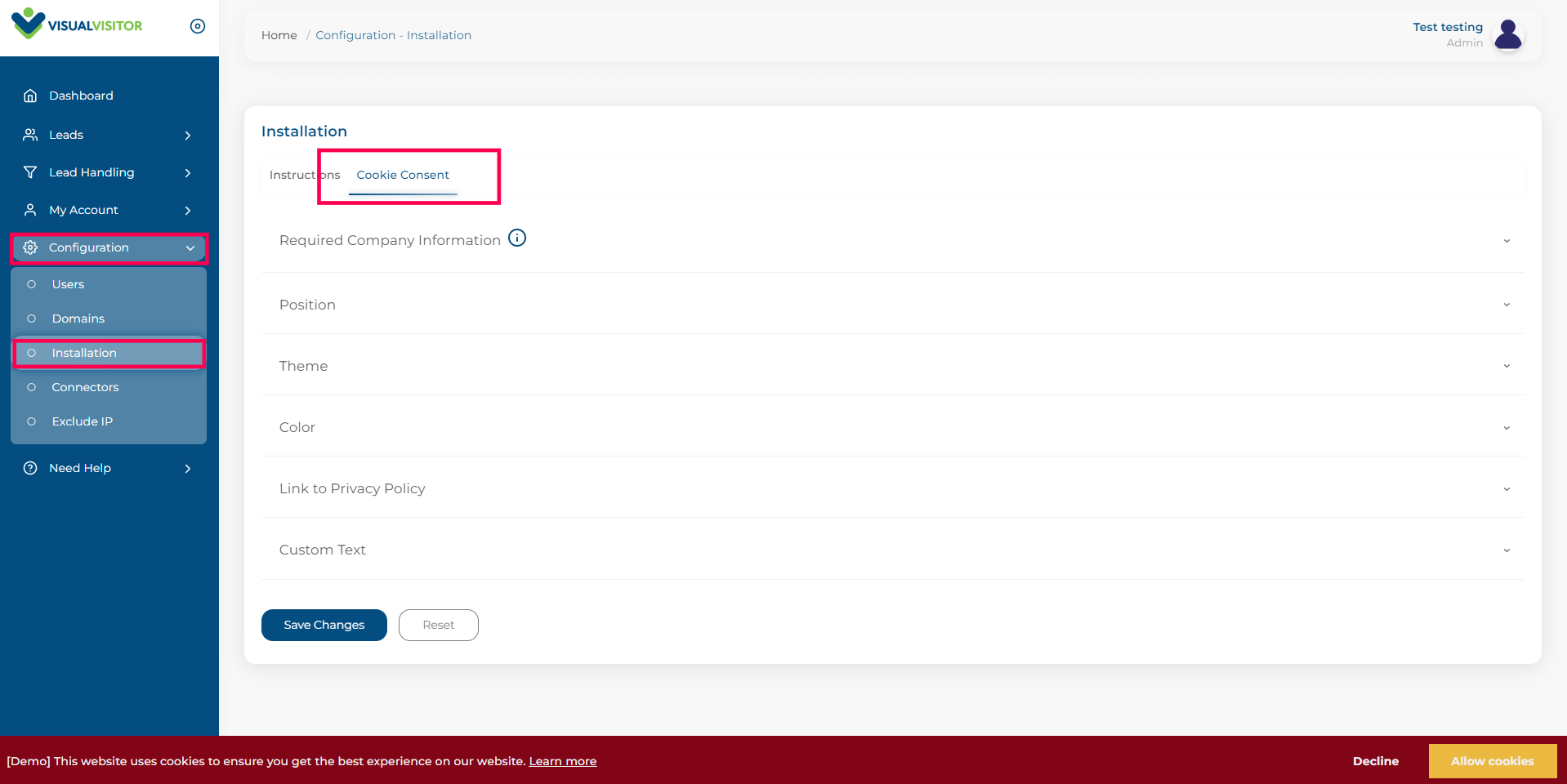Click the Allow cookies button

(1493, 761)
